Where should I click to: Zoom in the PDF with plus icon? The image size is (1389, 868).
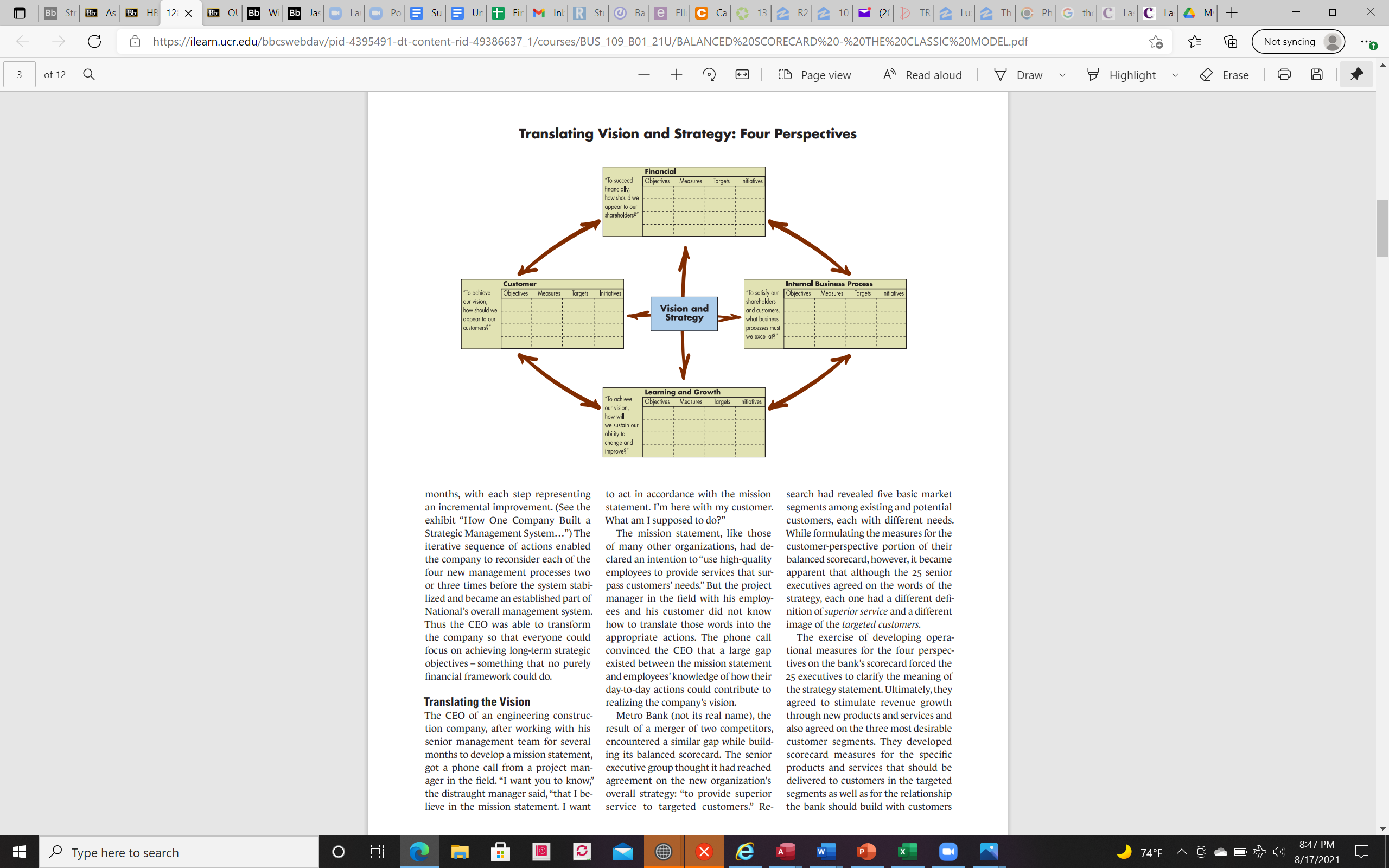coord(676,75)
